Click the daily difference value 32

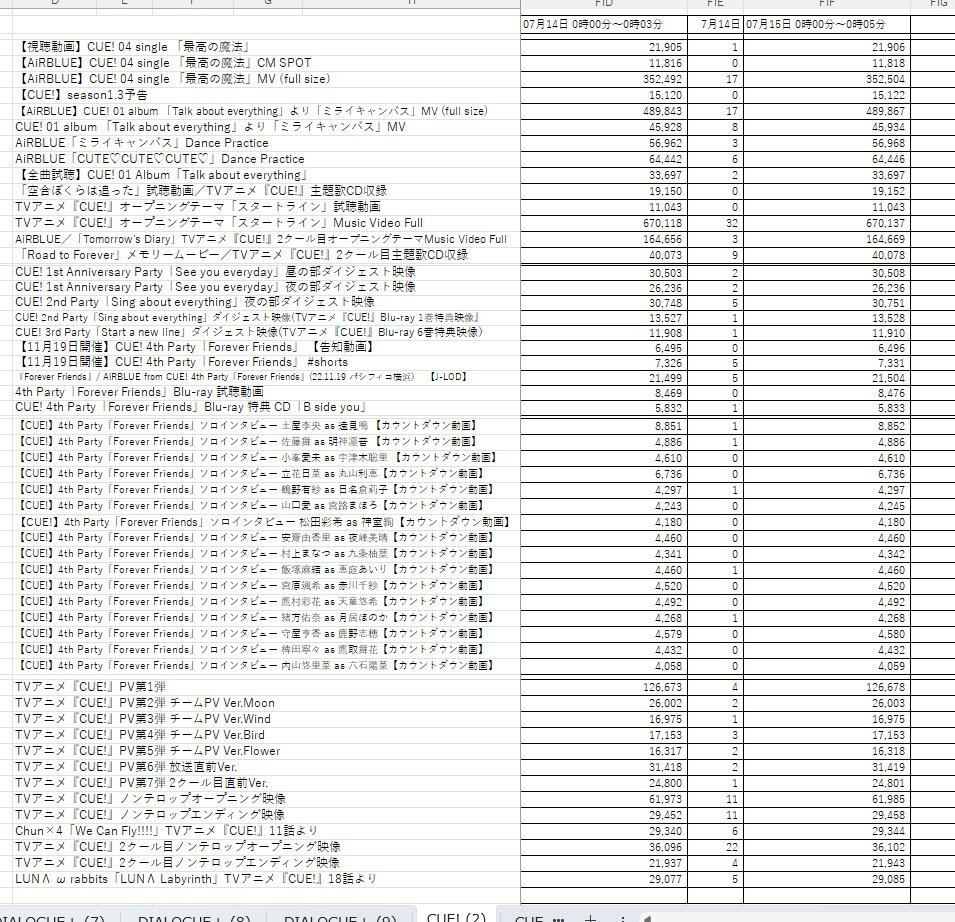715,223
